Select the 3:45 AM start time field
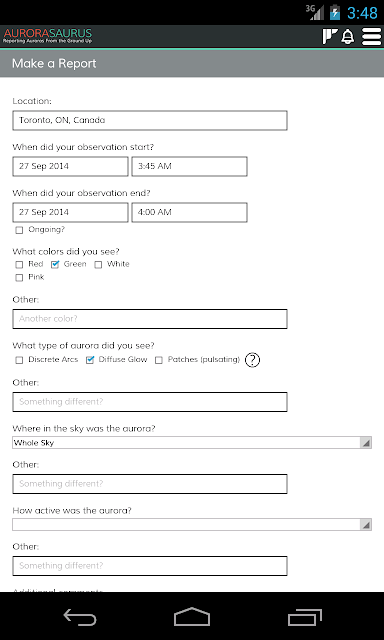The width and height of the screenshot is (384, 640). click(189, 167)
